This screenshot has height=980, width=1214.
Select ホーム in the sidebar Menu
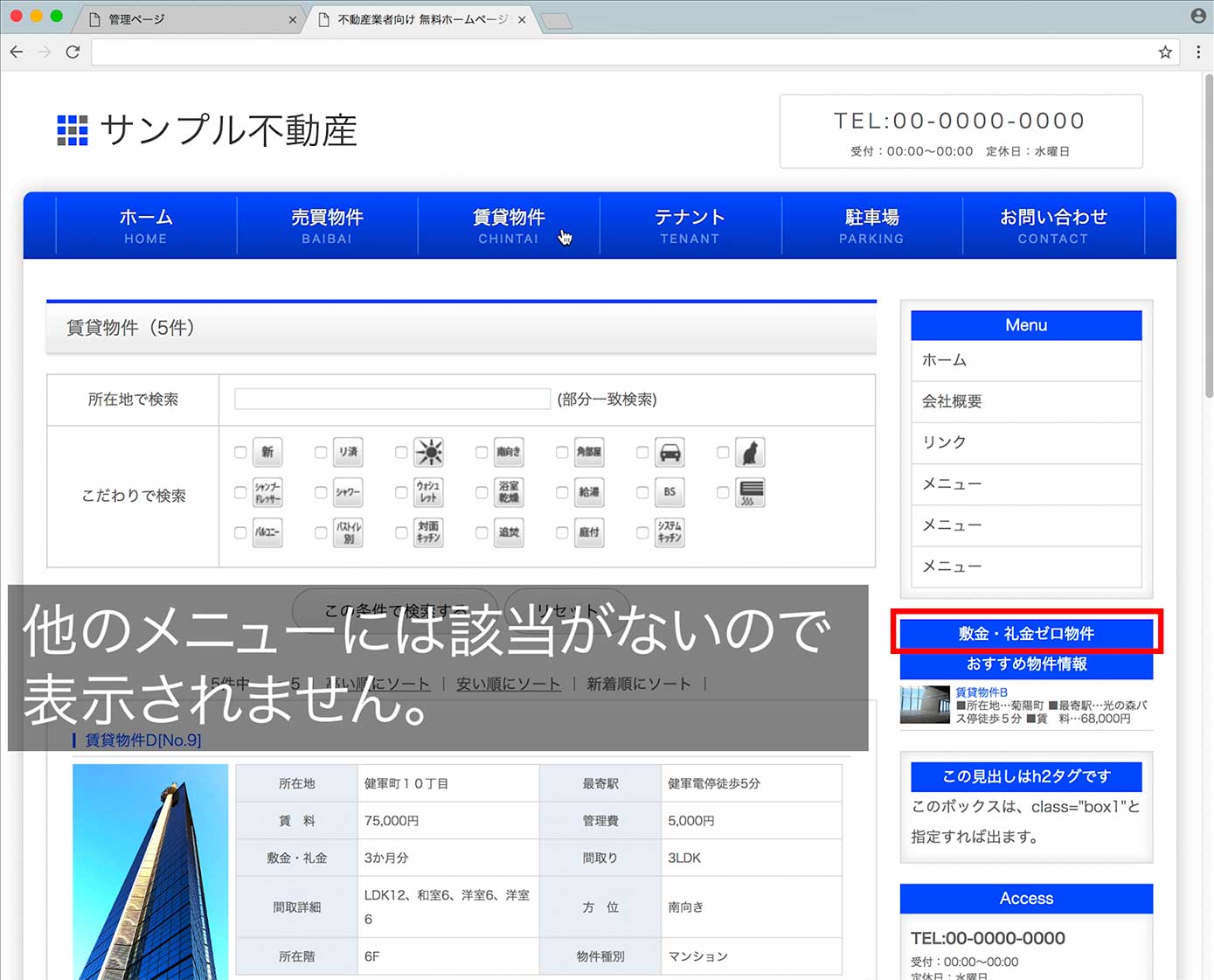click(1026, 360)
